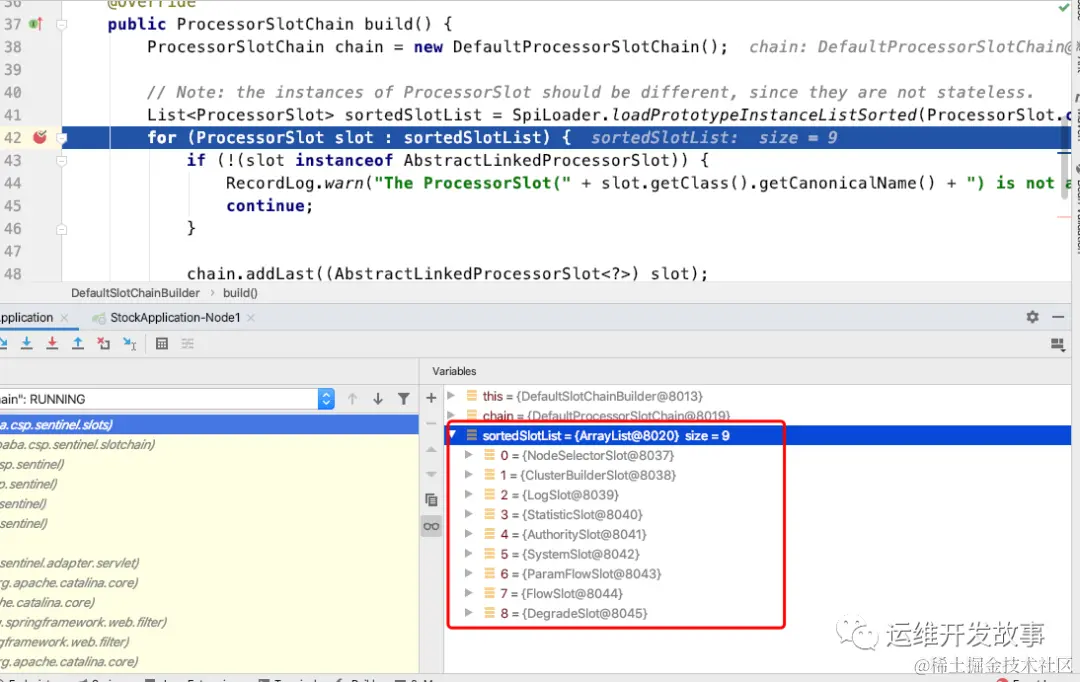Click line number 48 in the gutter
Viewport: 1080px width, 682px height.
pyautogui.click(x=12, y=273)
